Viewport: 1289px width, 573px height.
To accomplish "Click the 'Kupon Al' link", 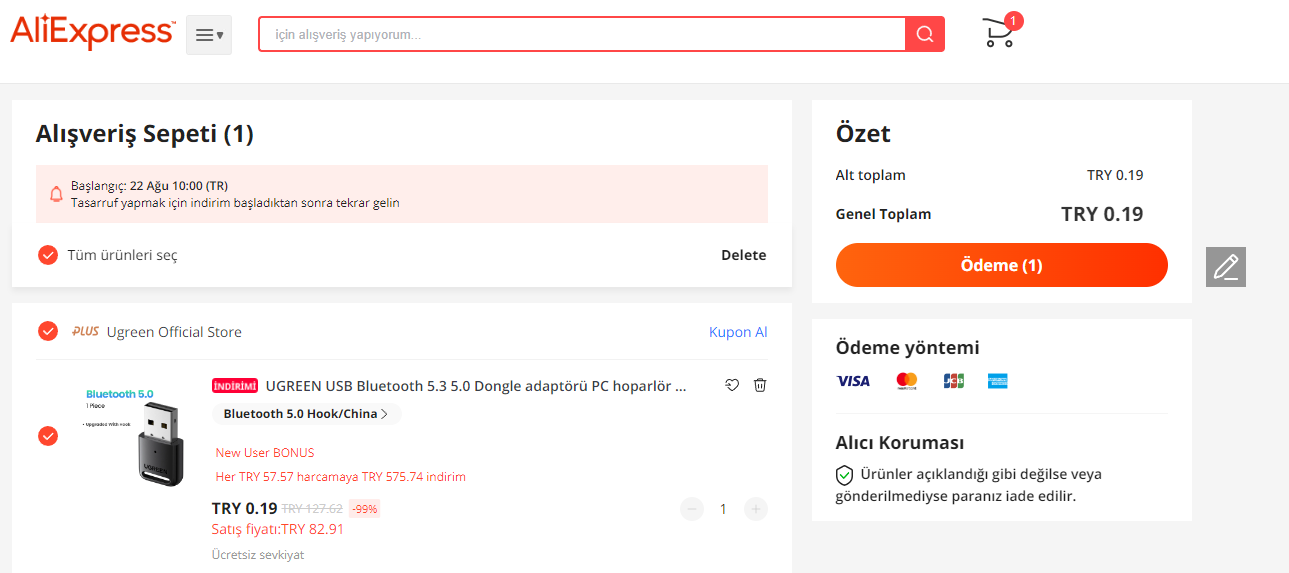I will point(738,332).
